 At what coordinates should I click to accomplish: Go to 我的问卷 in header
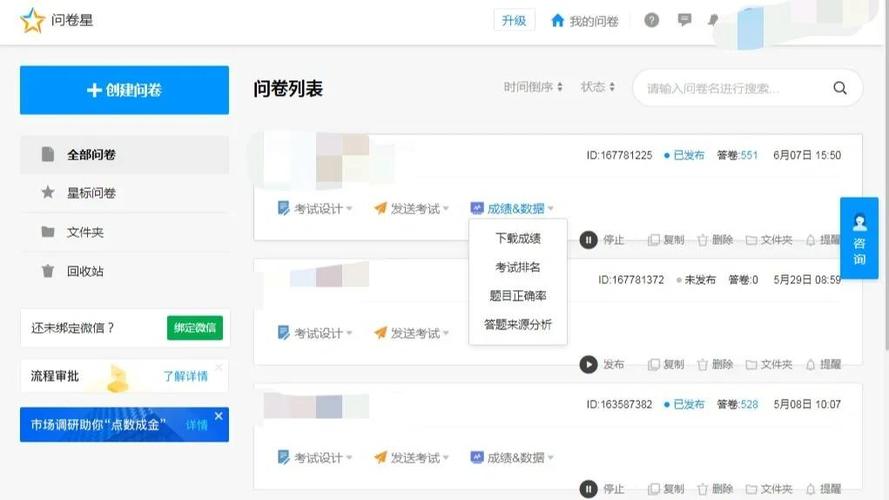594,21
